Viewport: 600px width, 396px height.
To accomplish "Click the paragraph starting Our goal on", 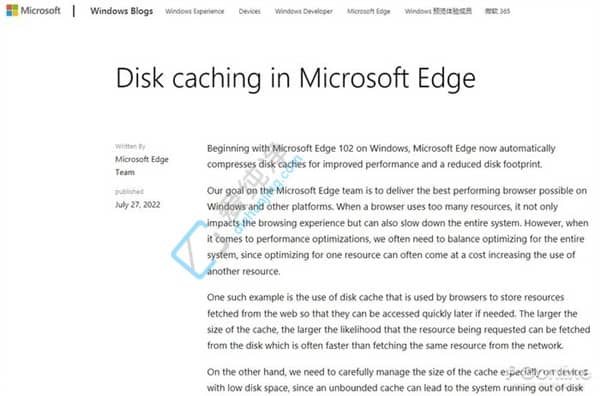I will point(398,231).
